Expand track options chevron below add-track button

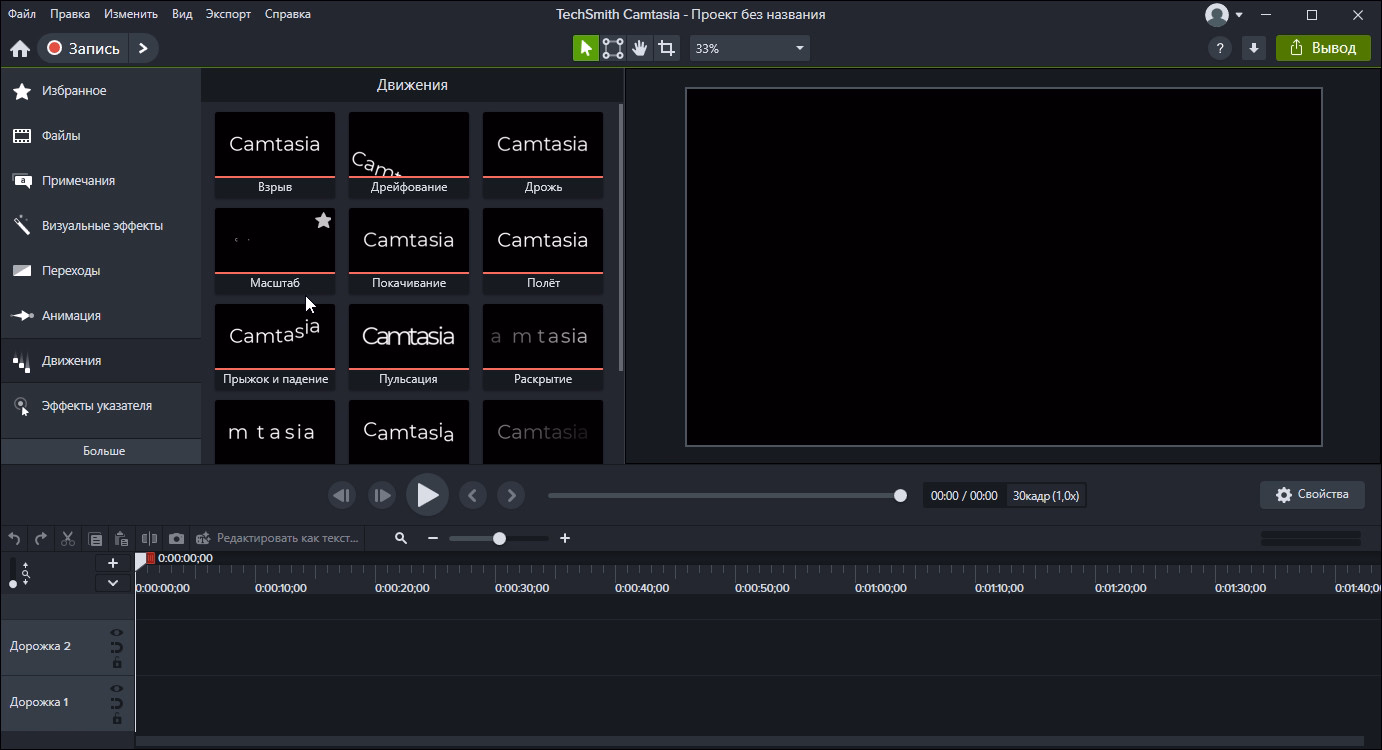click(x=113, y=583)
